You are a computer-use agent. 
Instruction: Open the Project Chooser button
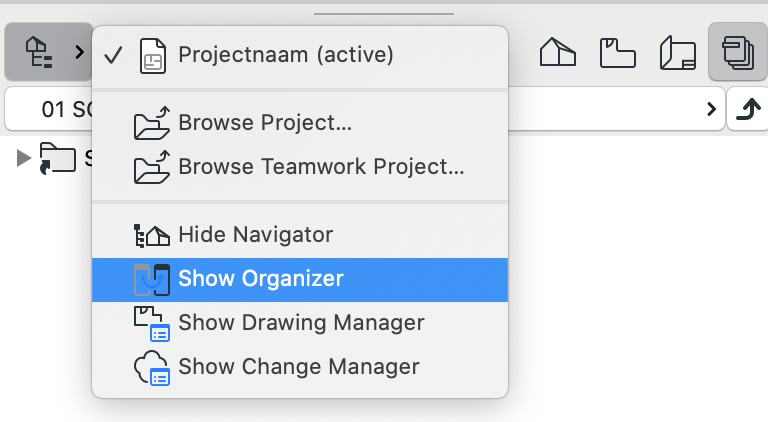tap(48, 52)
